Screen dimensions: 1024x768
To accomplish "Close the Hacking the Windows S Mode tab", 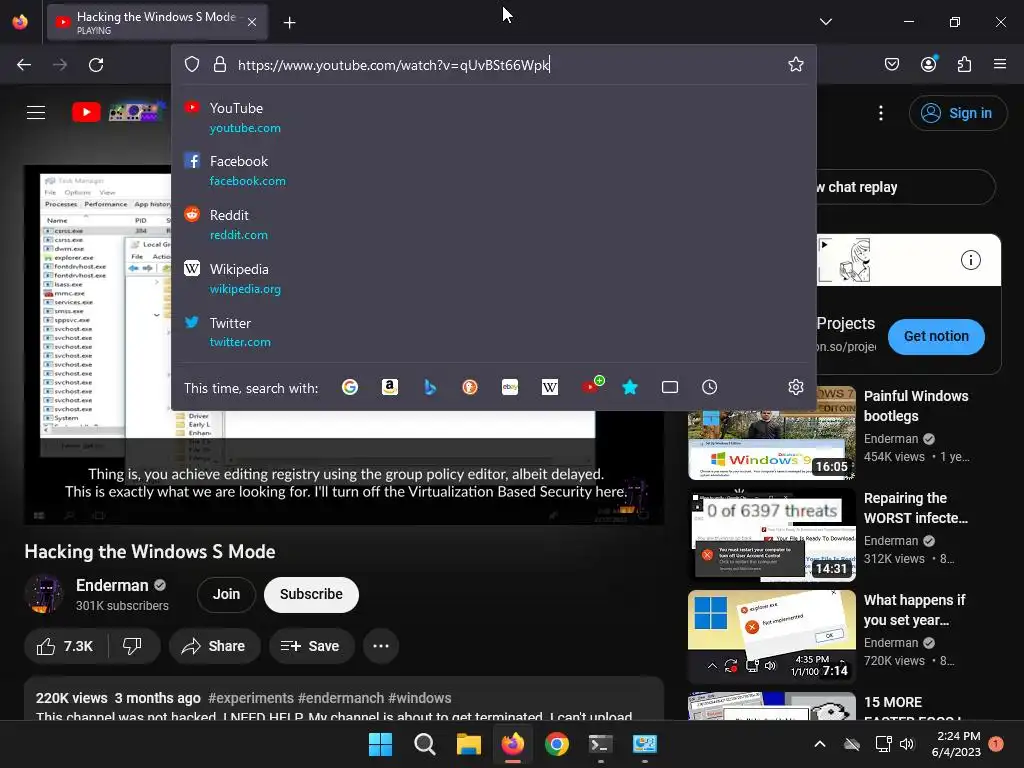I will 252,22.
